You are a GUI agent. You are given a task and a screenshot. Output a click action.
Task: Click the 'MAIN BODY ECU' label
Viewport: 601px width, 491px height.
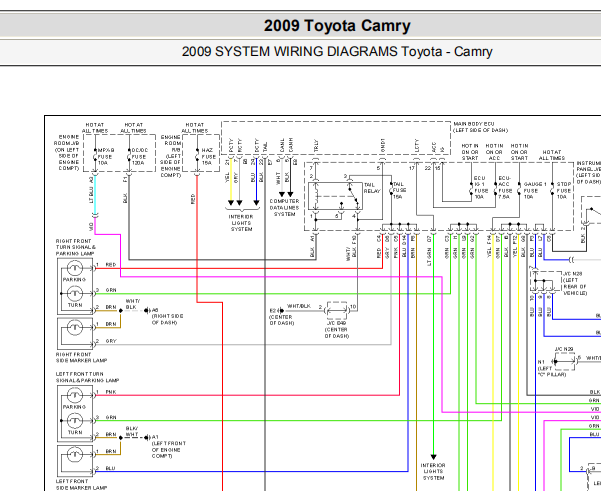tap(474, 124)
